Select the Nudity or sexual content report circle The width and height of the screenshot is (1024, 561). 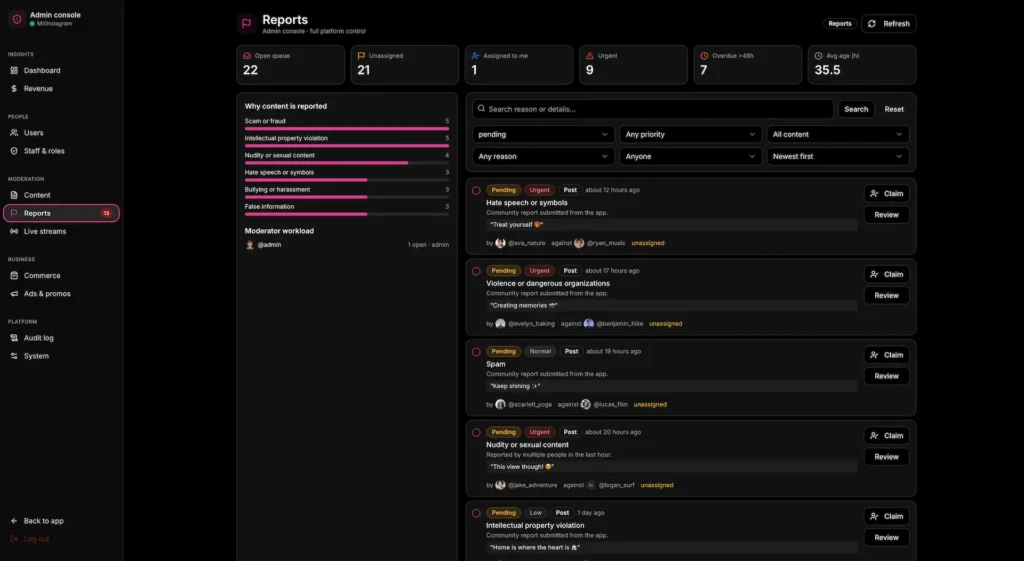[476, 432]
